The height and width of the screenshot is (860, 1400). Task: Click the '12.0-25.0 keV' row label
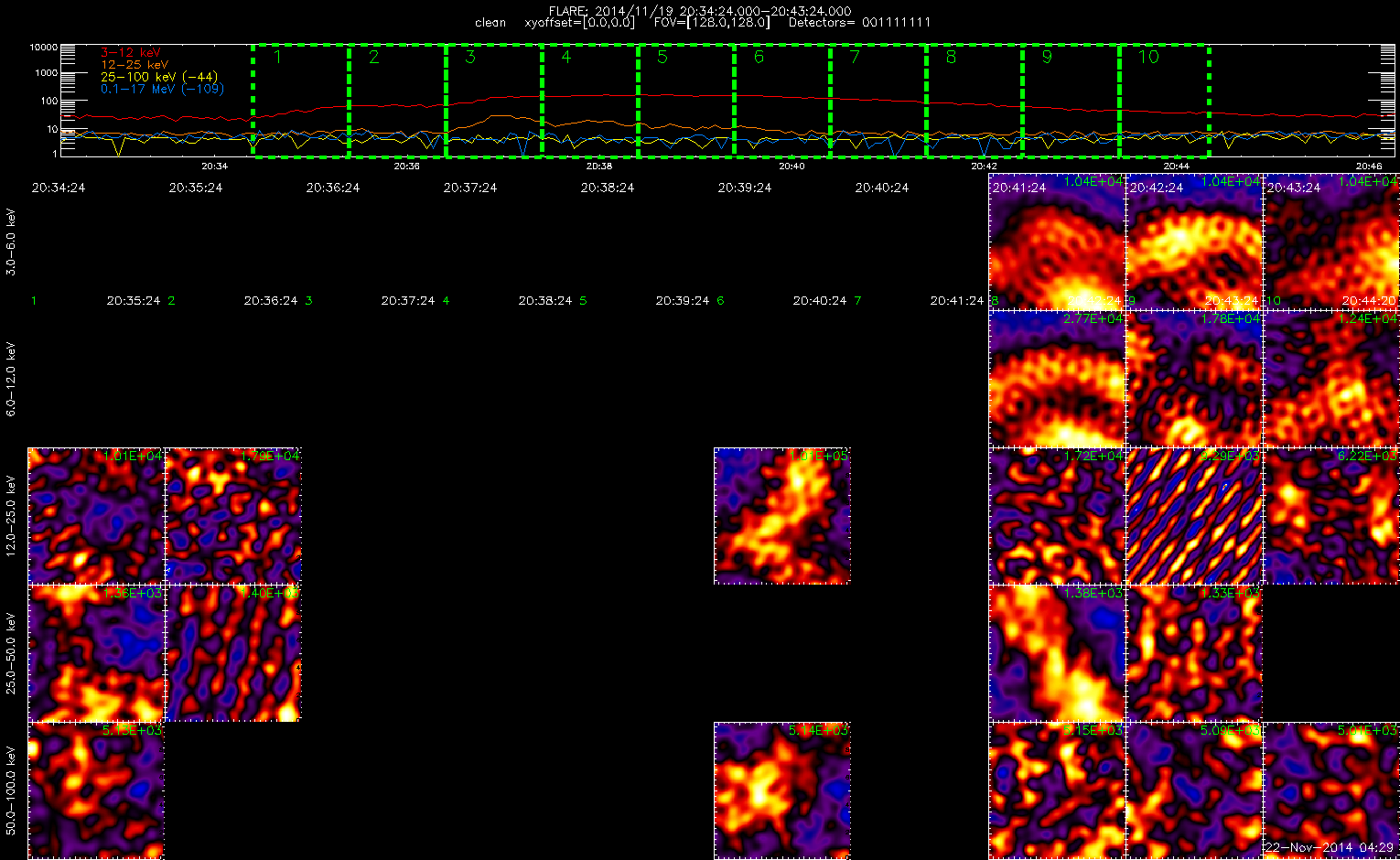point(11,517)
